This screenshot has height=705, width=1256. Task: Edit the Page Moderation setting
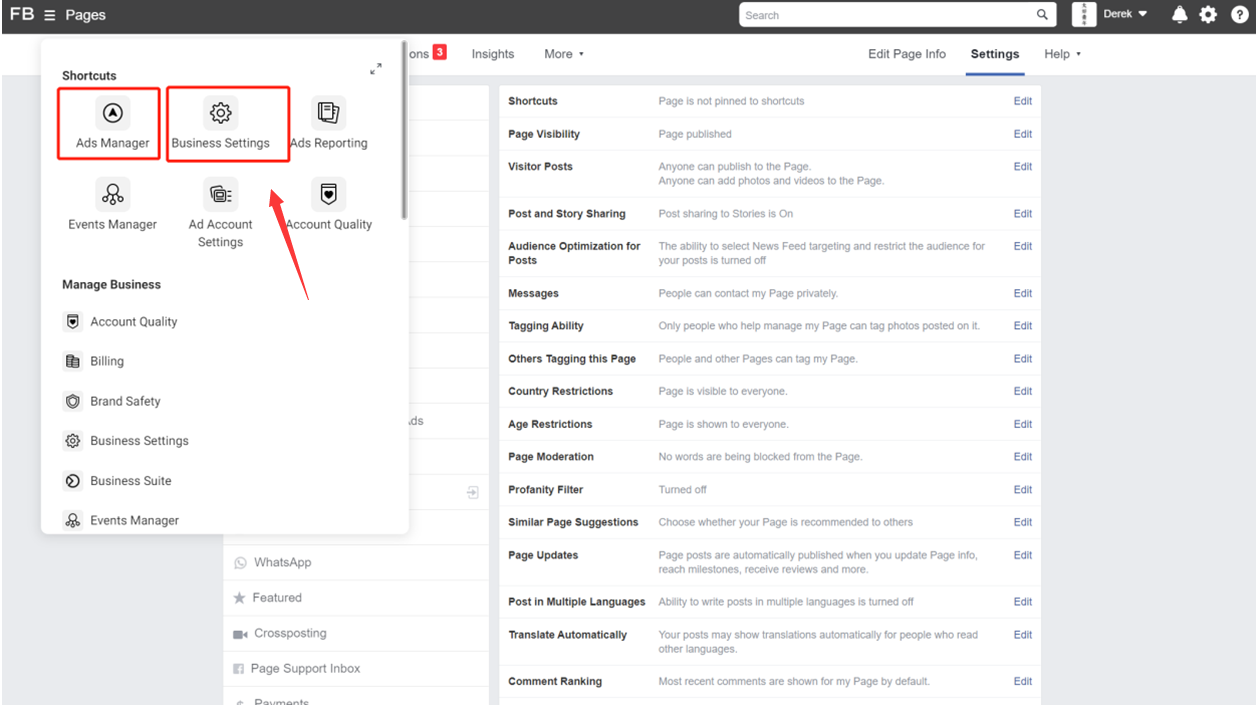[1023, 457]
